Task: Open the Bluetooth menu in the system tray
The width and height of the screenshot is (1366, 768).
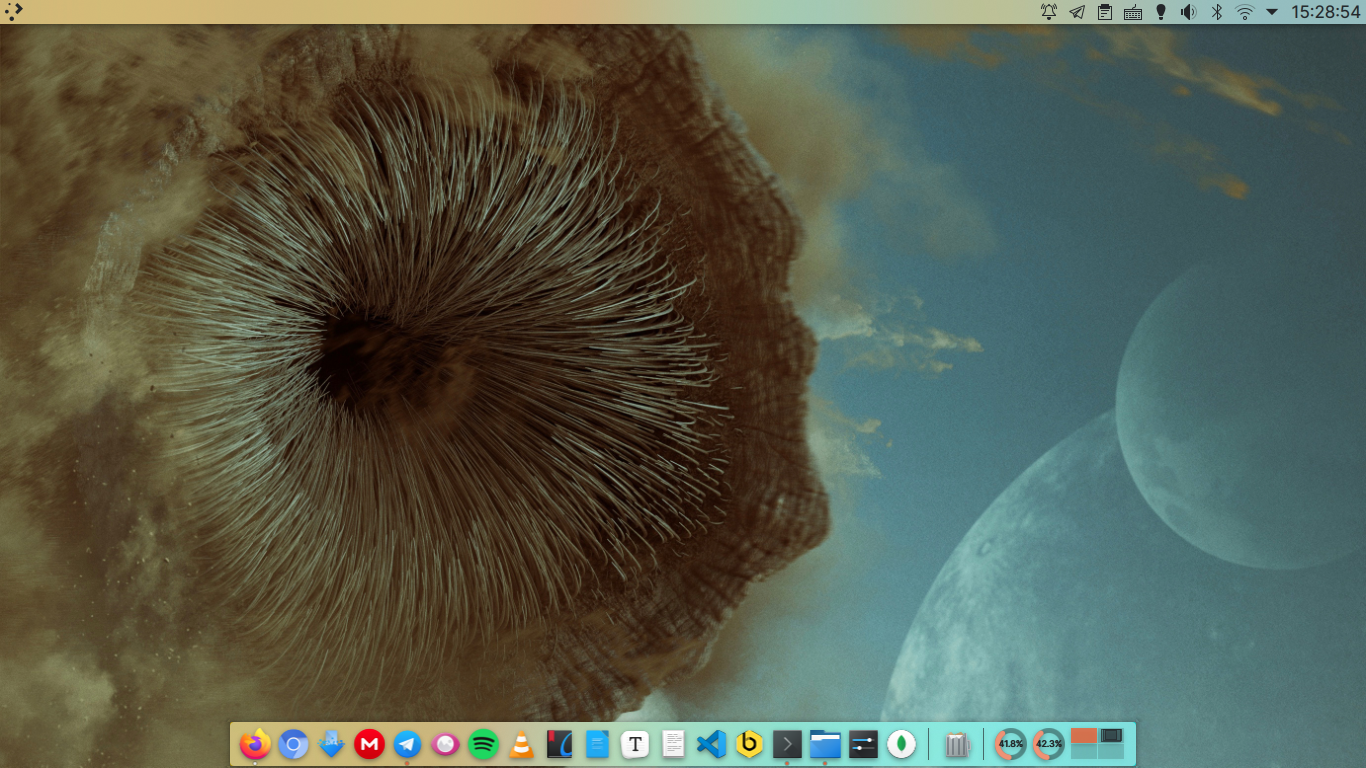Action: [1217, 12]
